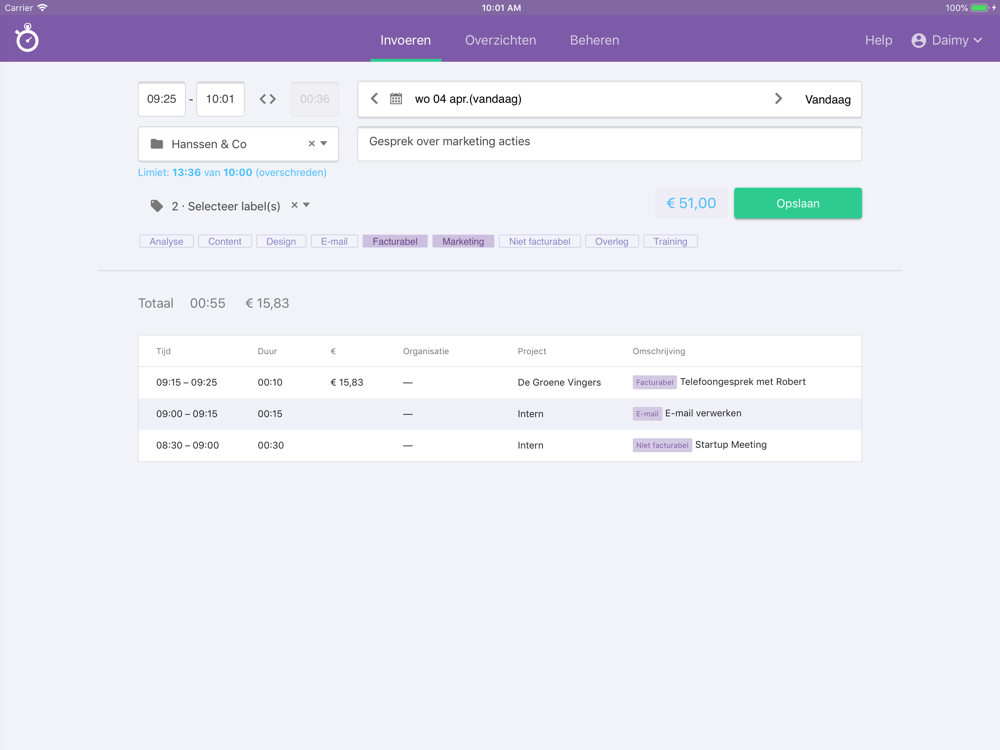Open the Beheren tab

594,41
